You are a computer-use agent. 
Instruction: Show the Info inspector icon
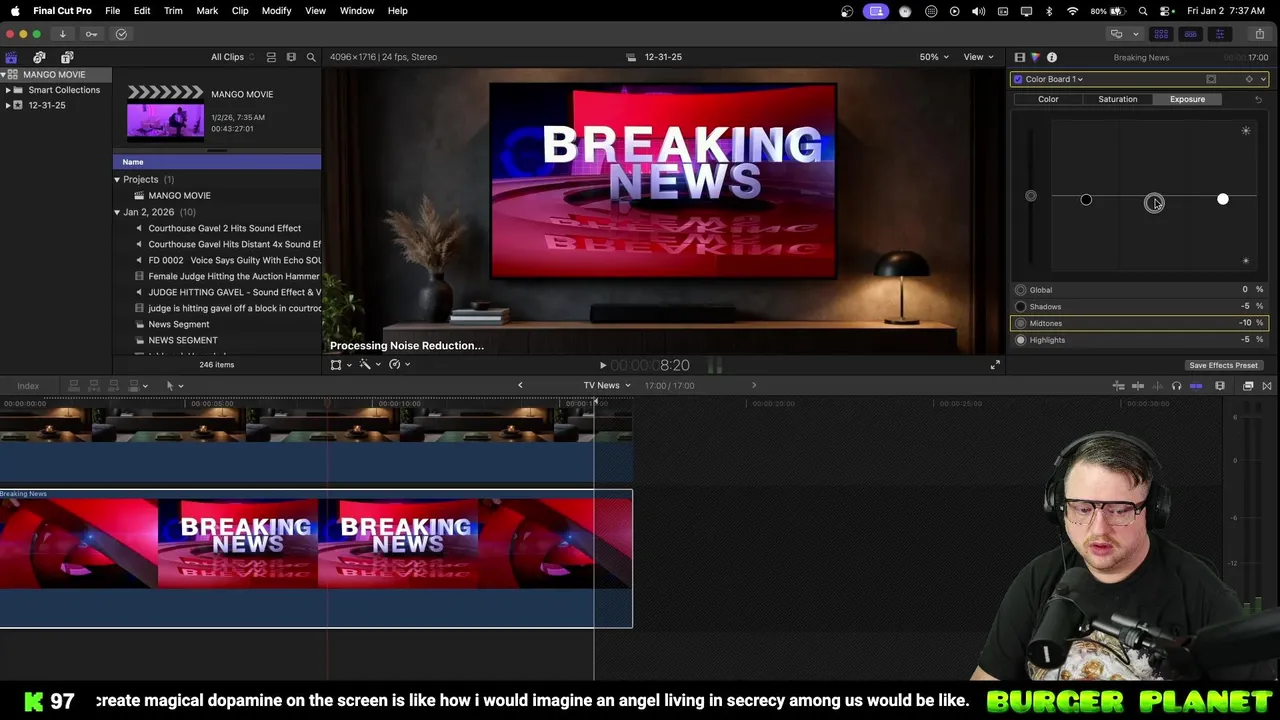tap(1052, 57)
